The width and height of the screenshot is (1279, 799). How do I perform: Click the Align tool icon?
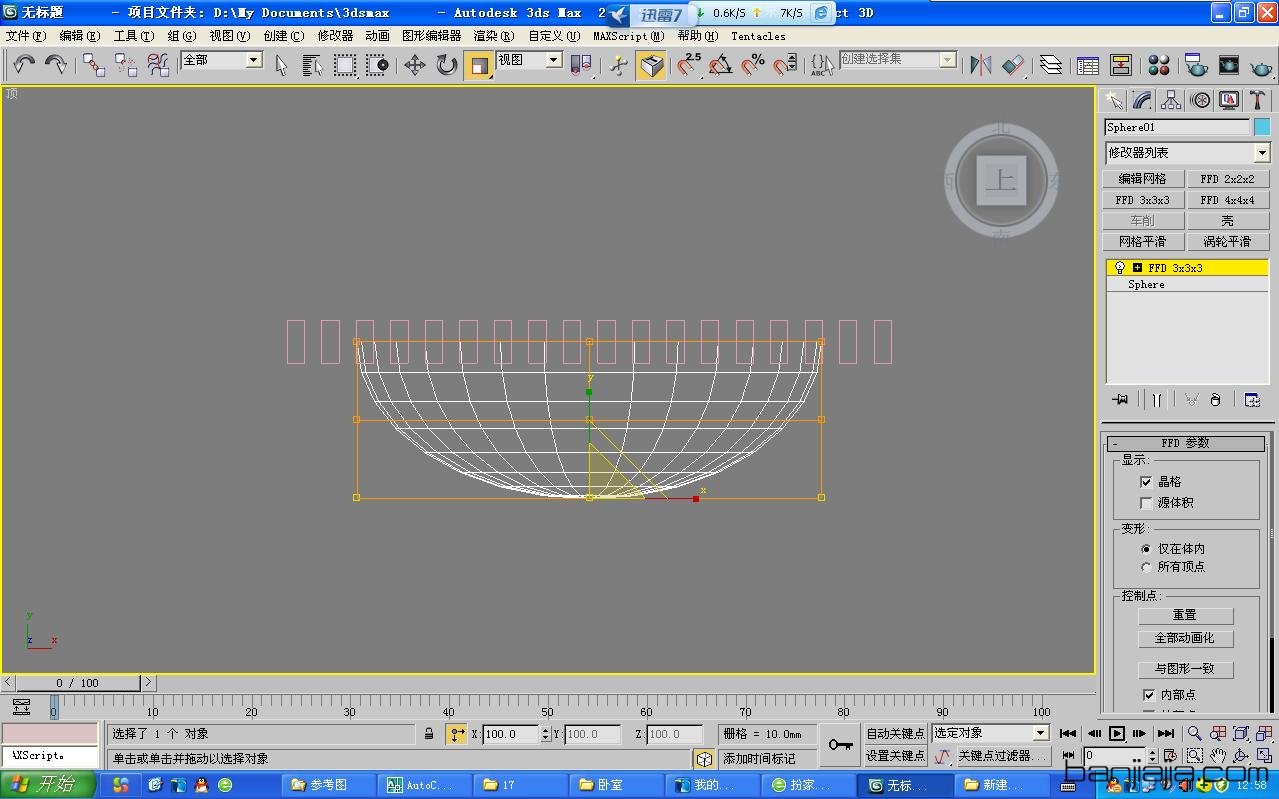tap(1013, 65)
